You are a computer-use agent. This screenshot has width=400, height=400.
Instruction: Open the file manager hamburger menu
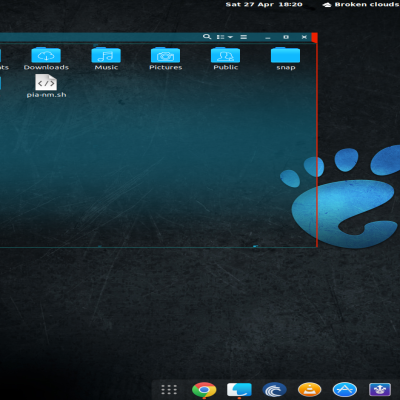244,37
